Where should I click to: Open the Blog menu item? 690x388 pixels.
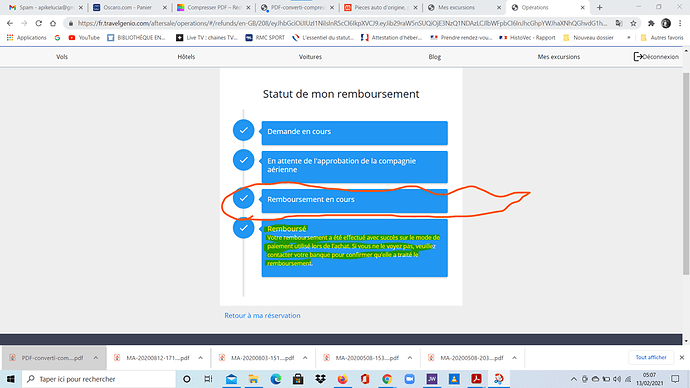tap(435, 57)
